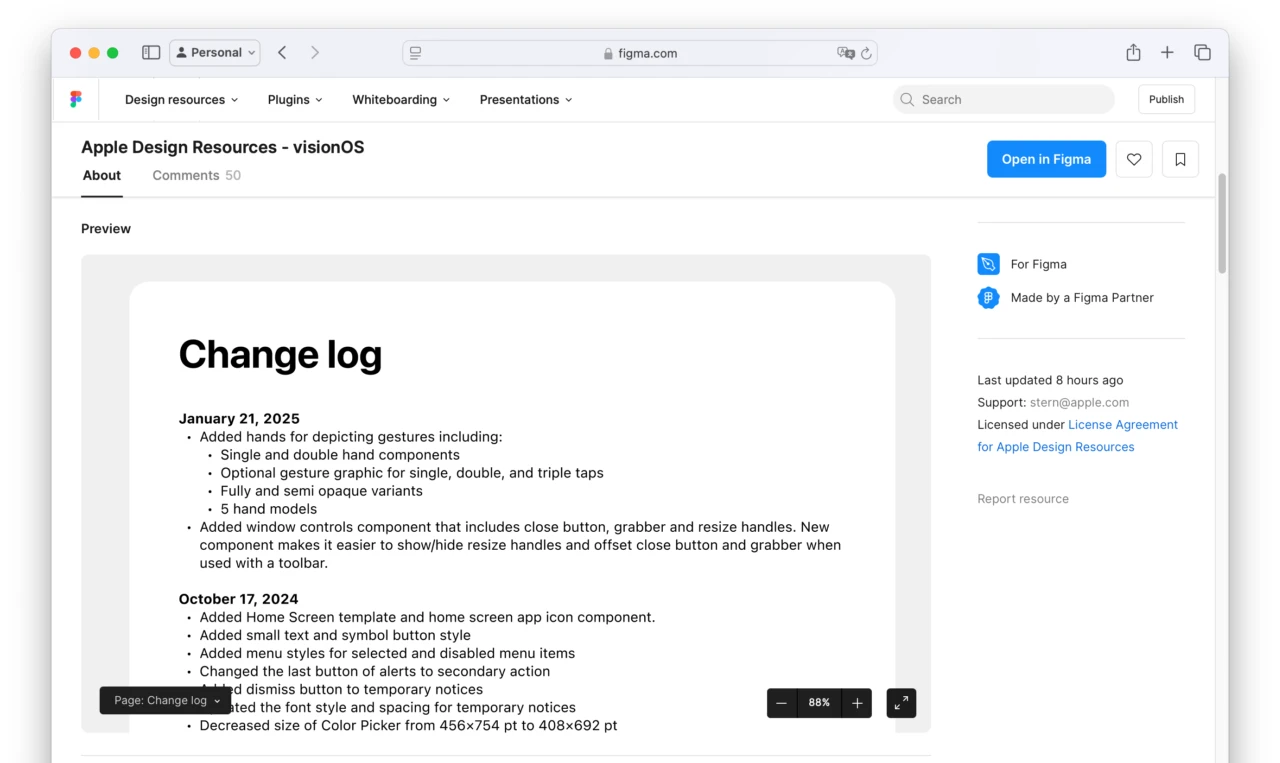
Task: Click the Preview section label
Action: [106, 229]
